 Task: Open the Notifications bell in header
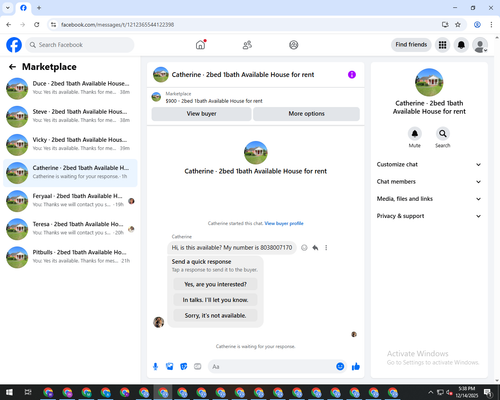click(x=461, y=45)
